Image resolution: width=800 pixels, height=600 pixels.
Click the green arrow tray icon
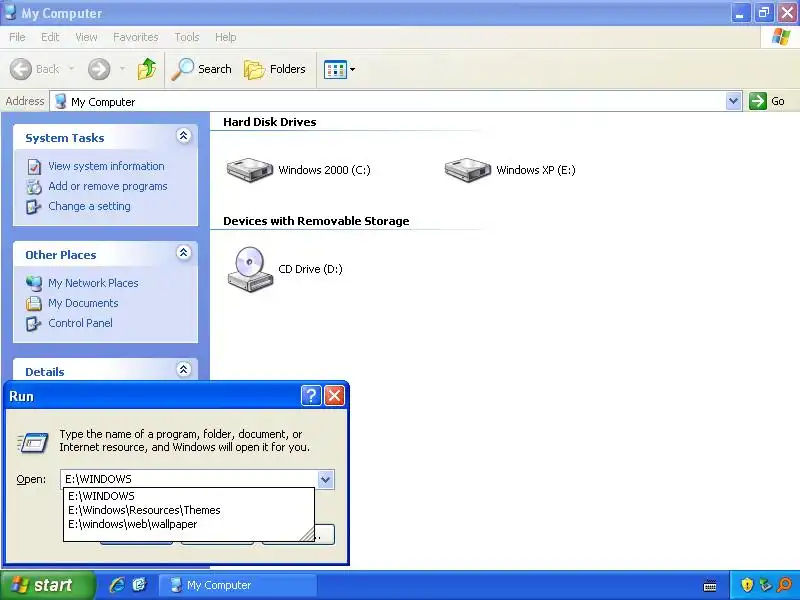click(765, 585)
